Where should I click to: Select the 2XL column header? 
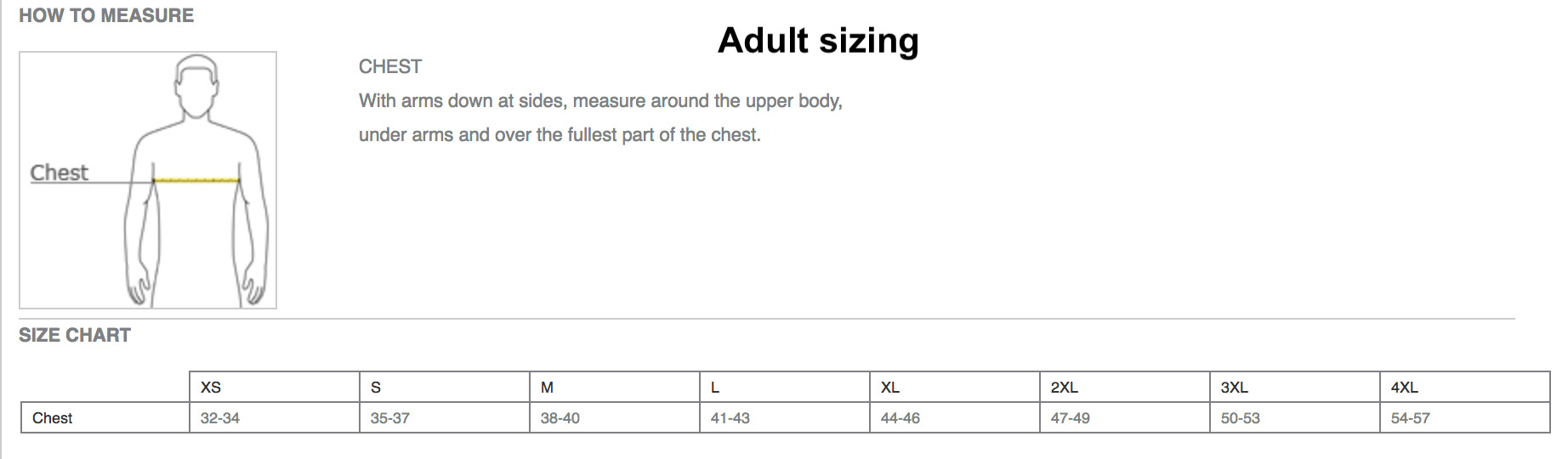(1064, 388)
